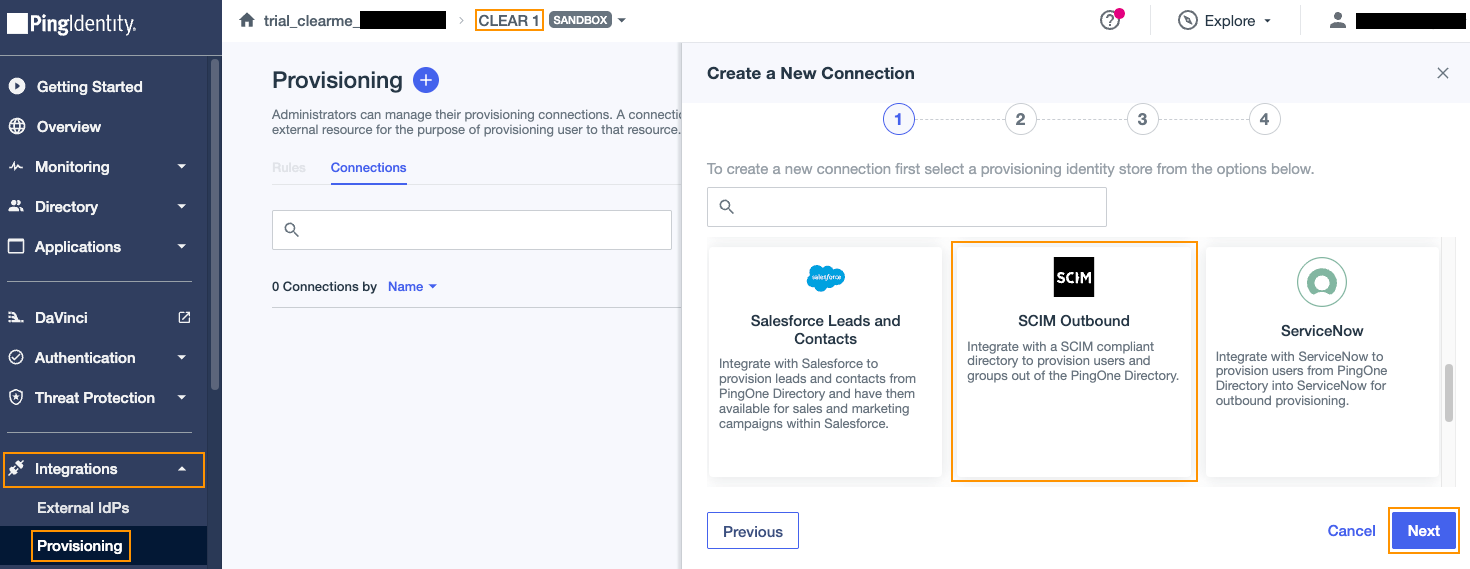The image size is (1470, 569).
Task: Collapse the Integrations menu arrow
Action: (x=182, y=469)
